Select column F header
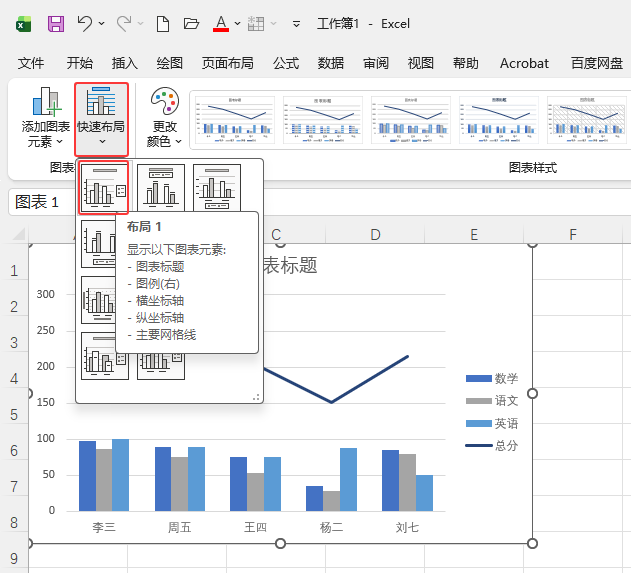 point(573,235)
